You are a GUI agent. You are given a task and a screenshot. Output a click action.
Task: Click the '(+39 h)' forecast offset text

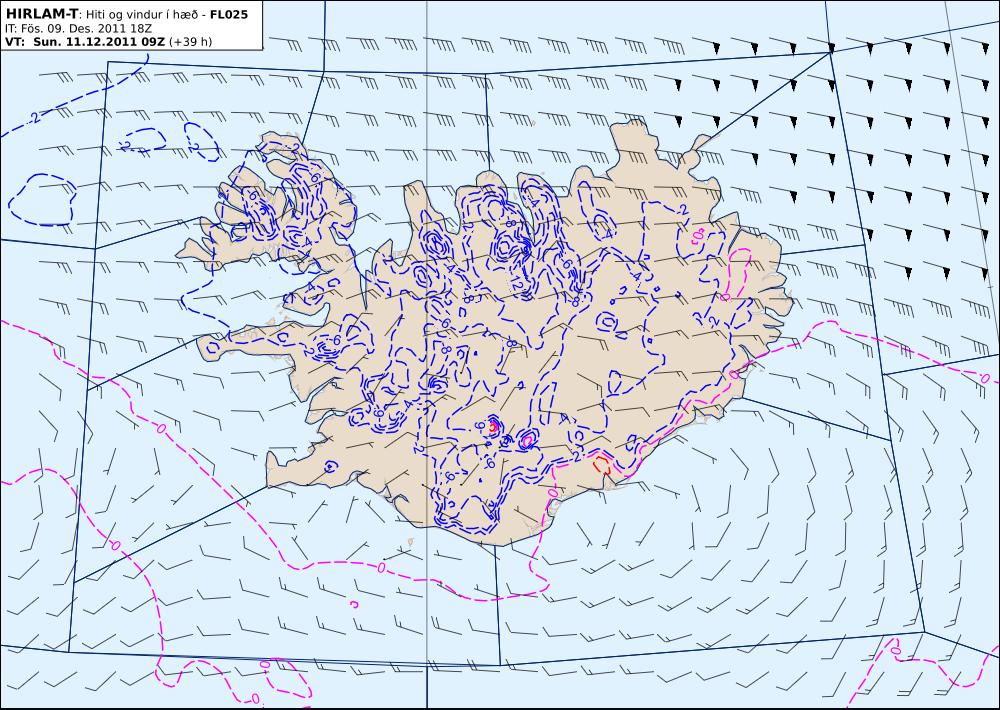pyautogui.click(x=191, y=42)
